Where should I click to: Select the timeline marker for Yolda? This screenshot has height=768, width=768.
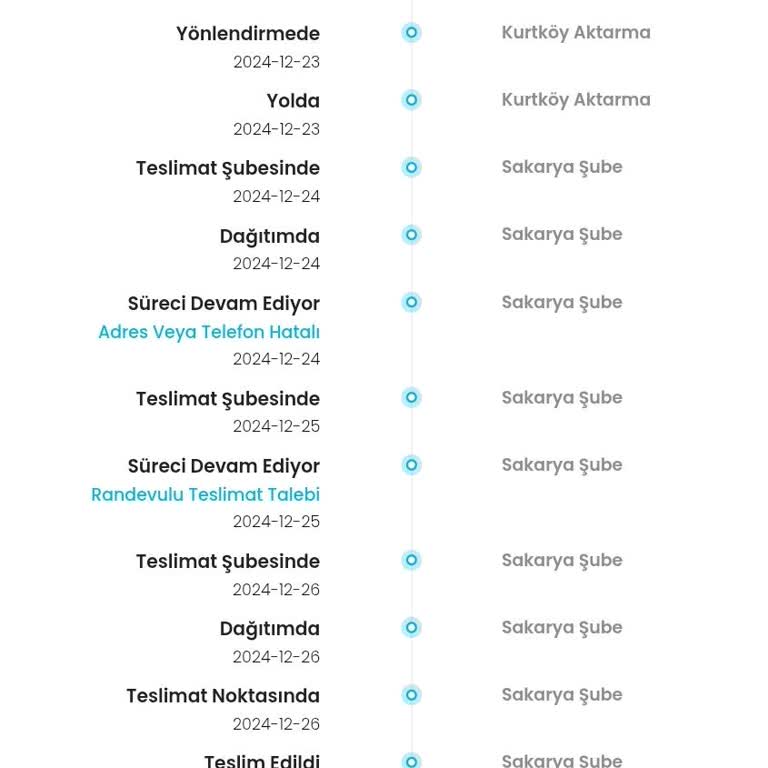[x=411, y=100]
